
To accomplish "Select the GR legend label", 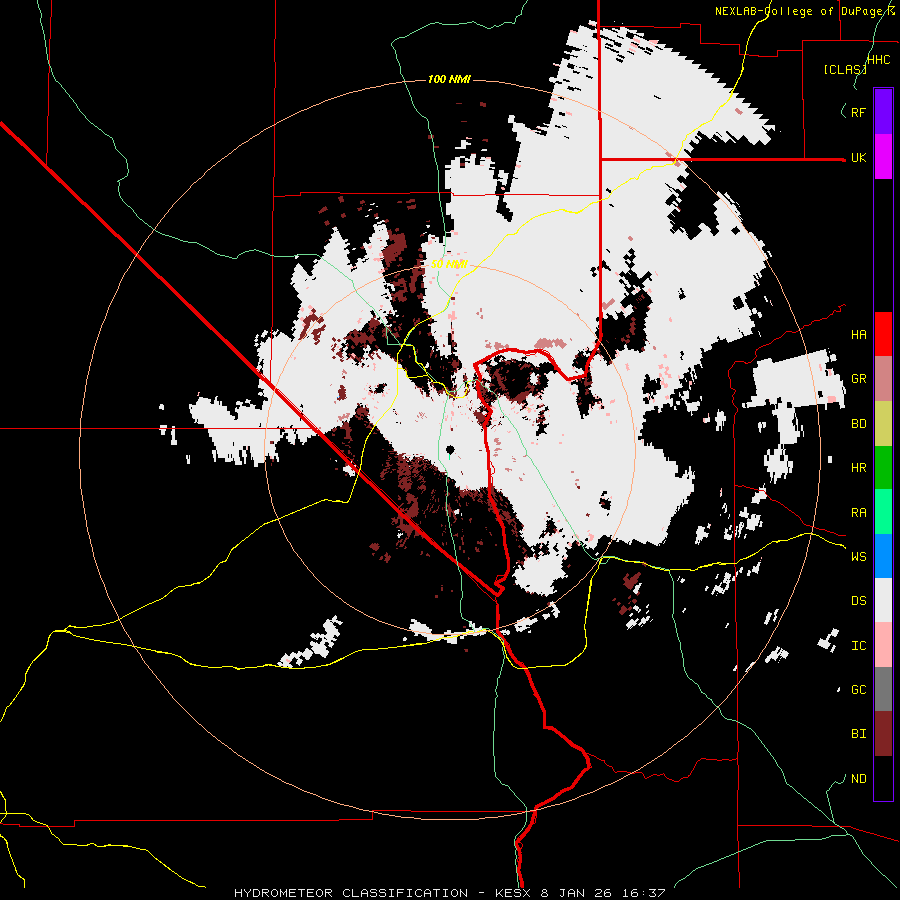I will pos(858,379).
